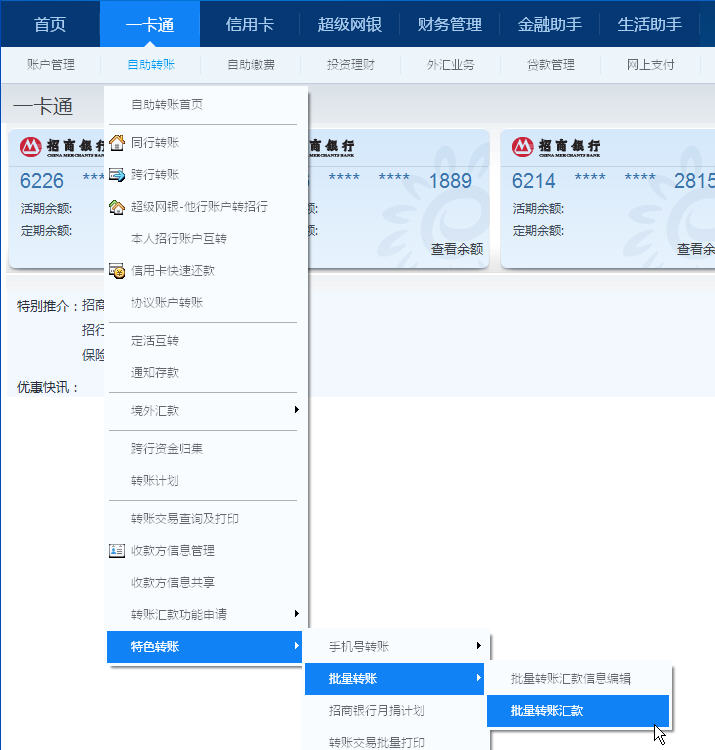The image size is (715, 750).
Task: Open 招商银行月捐计划 menu item
Action: (x=376, y=711)
